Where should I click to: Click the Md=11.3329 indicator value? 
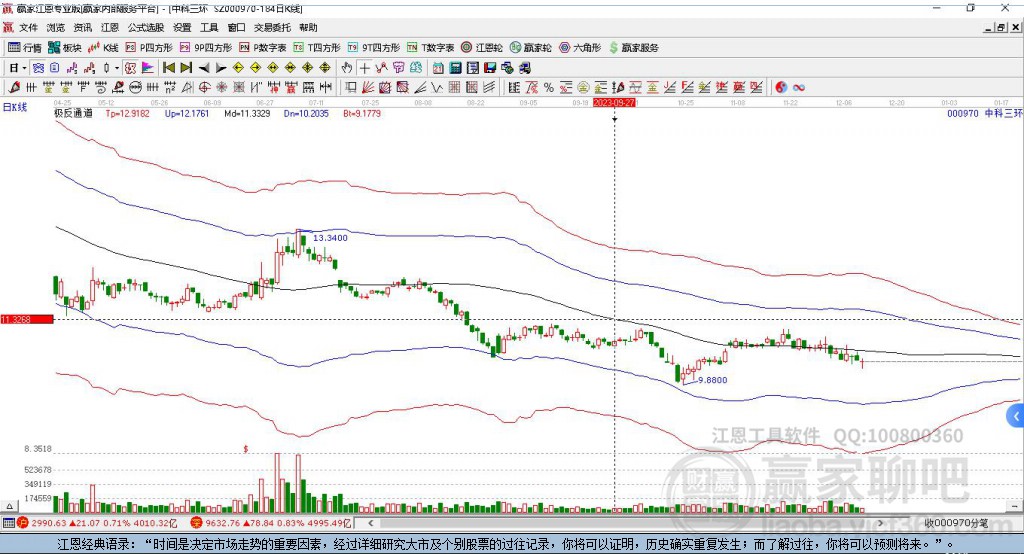tap(247, 113)
